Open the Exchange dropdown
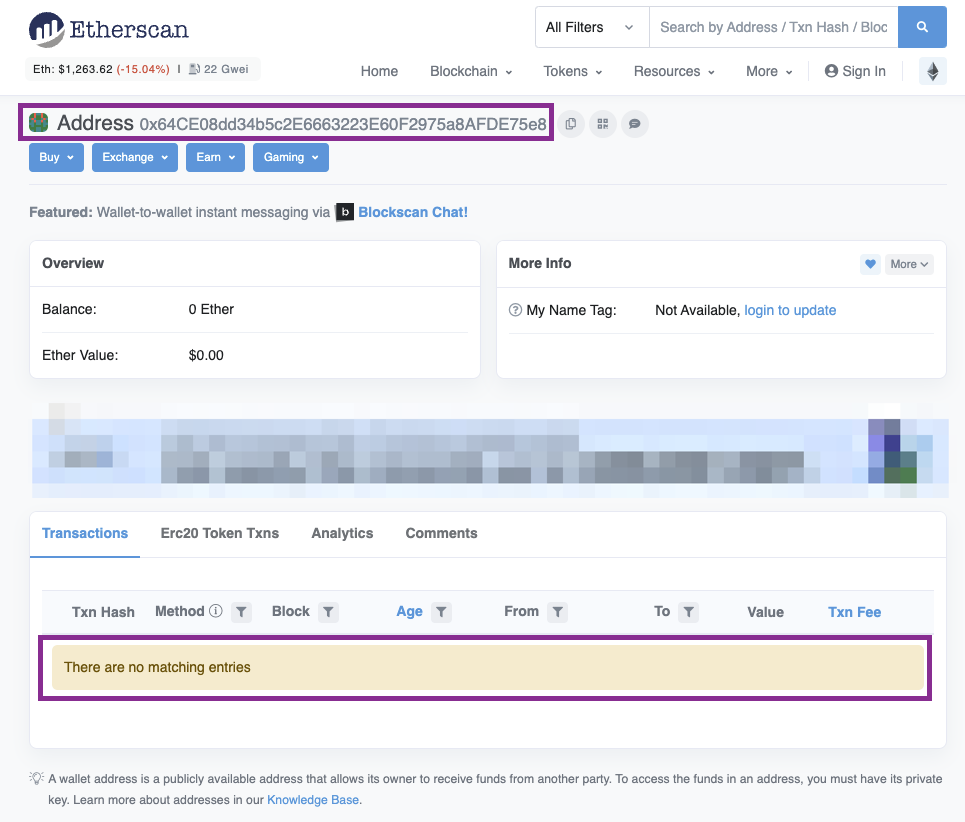965x822 pixels. pos(135,158)
